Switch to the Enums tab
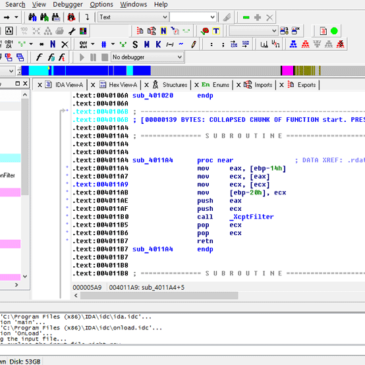Image resolution: width=365 pixels, height=365 pixels. pos(216,85)
